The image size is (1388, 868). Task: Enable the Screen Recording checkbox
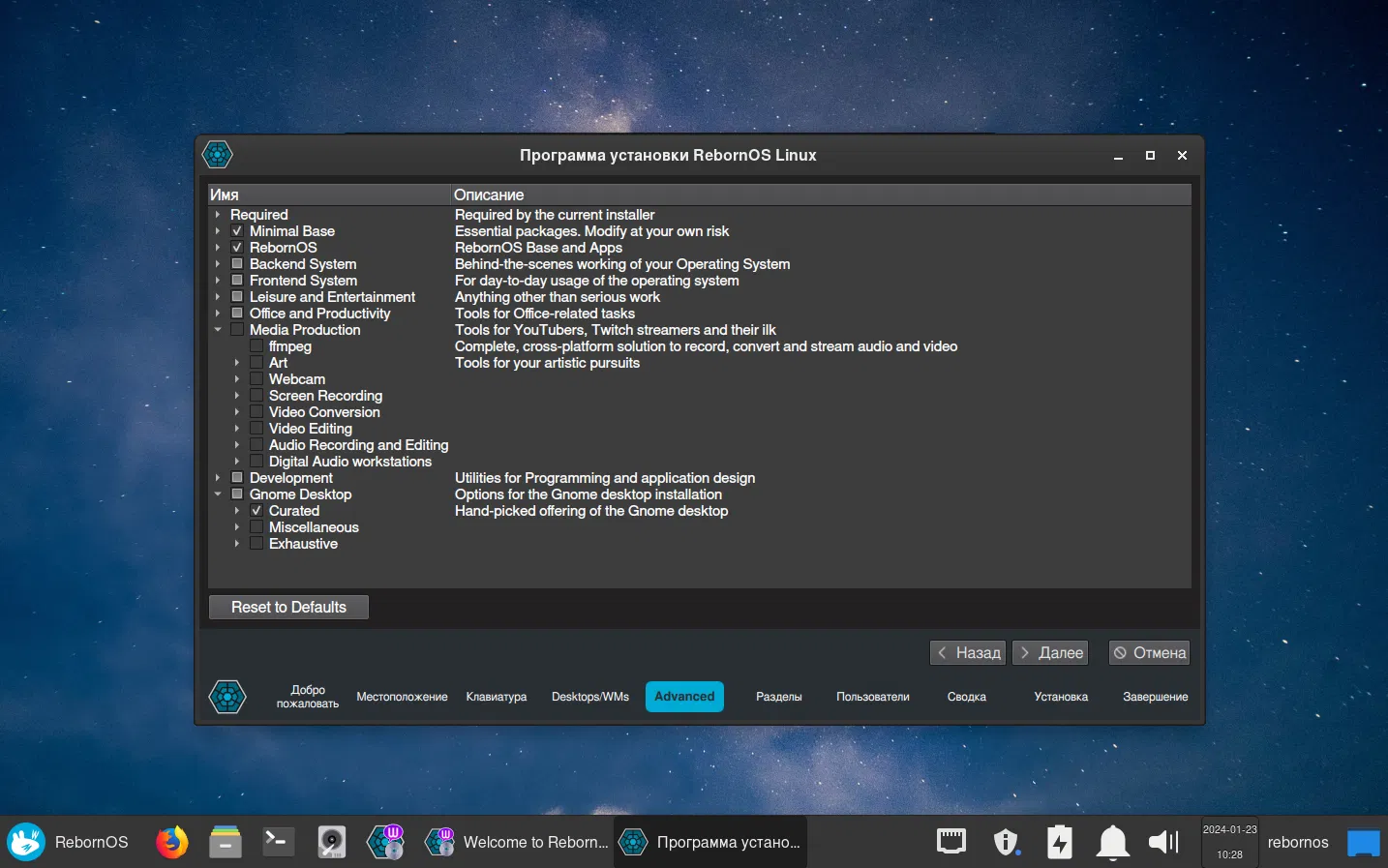(256, 396)
